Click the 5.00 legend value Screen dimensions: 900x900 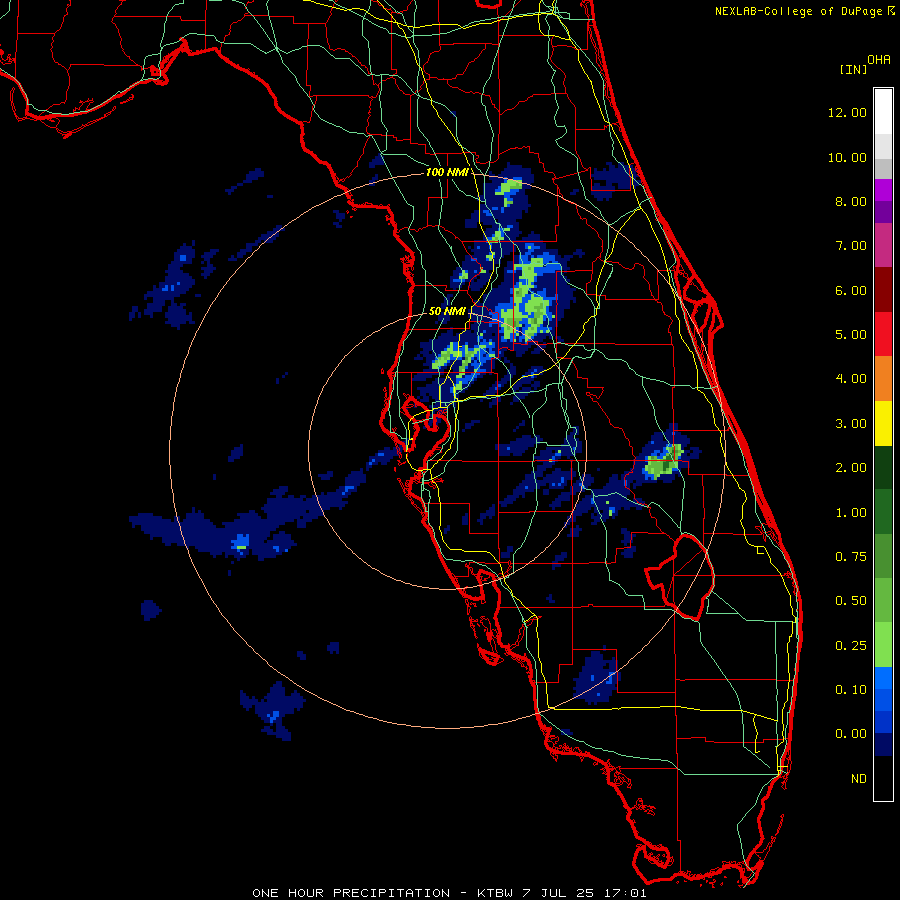pos(851,335)
